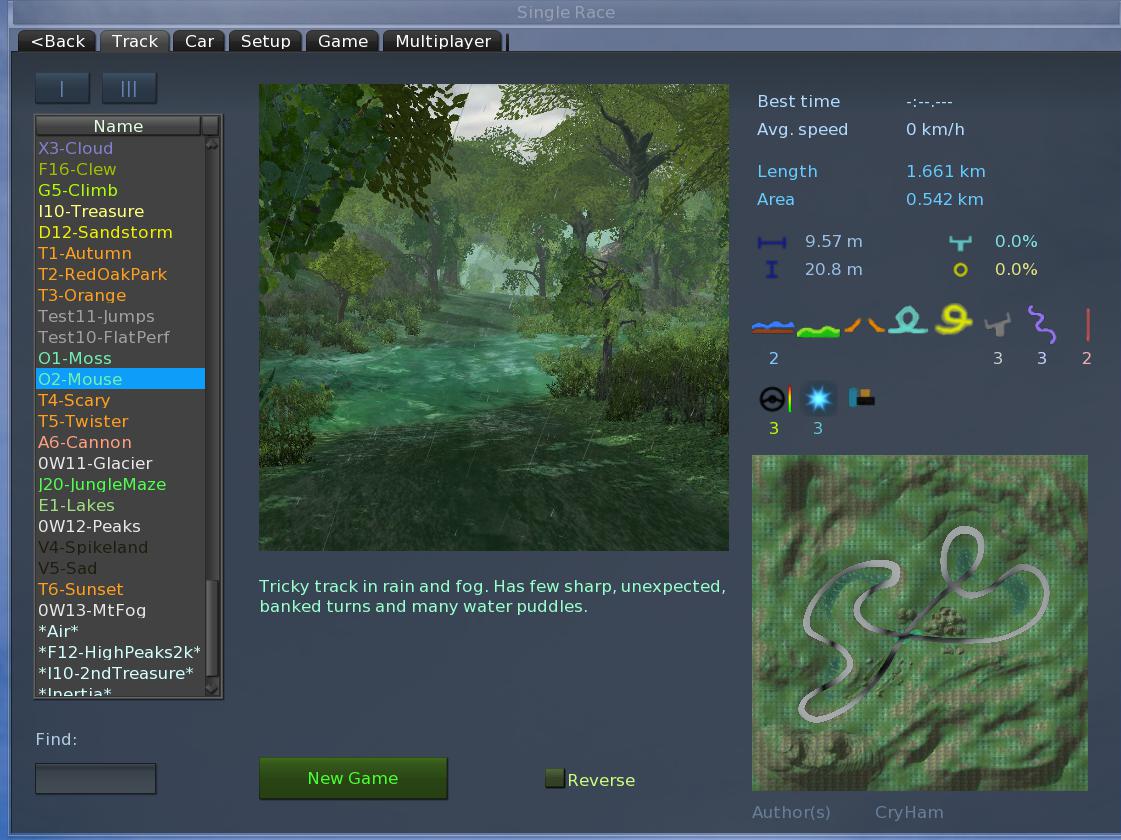Click the orange jumps icon
Image resolution: width=1121 pixels, height=840 pixels.
861,325
